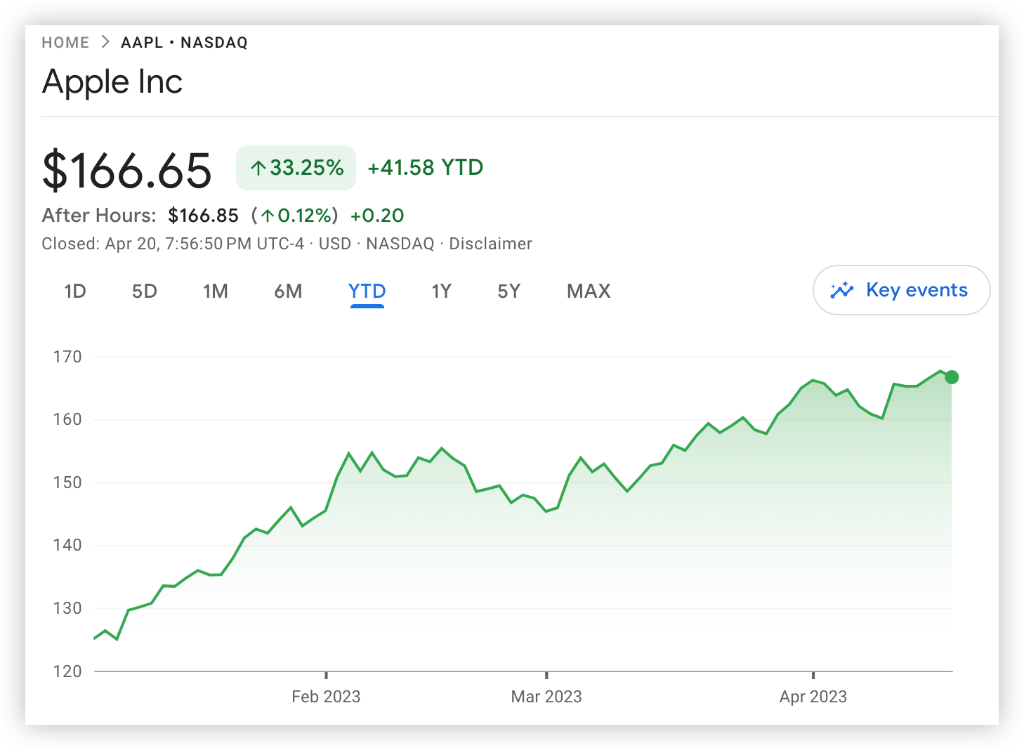Switch chart to 1Y view
Viewport: 1024px width, 750px height.
coord(441,292)
